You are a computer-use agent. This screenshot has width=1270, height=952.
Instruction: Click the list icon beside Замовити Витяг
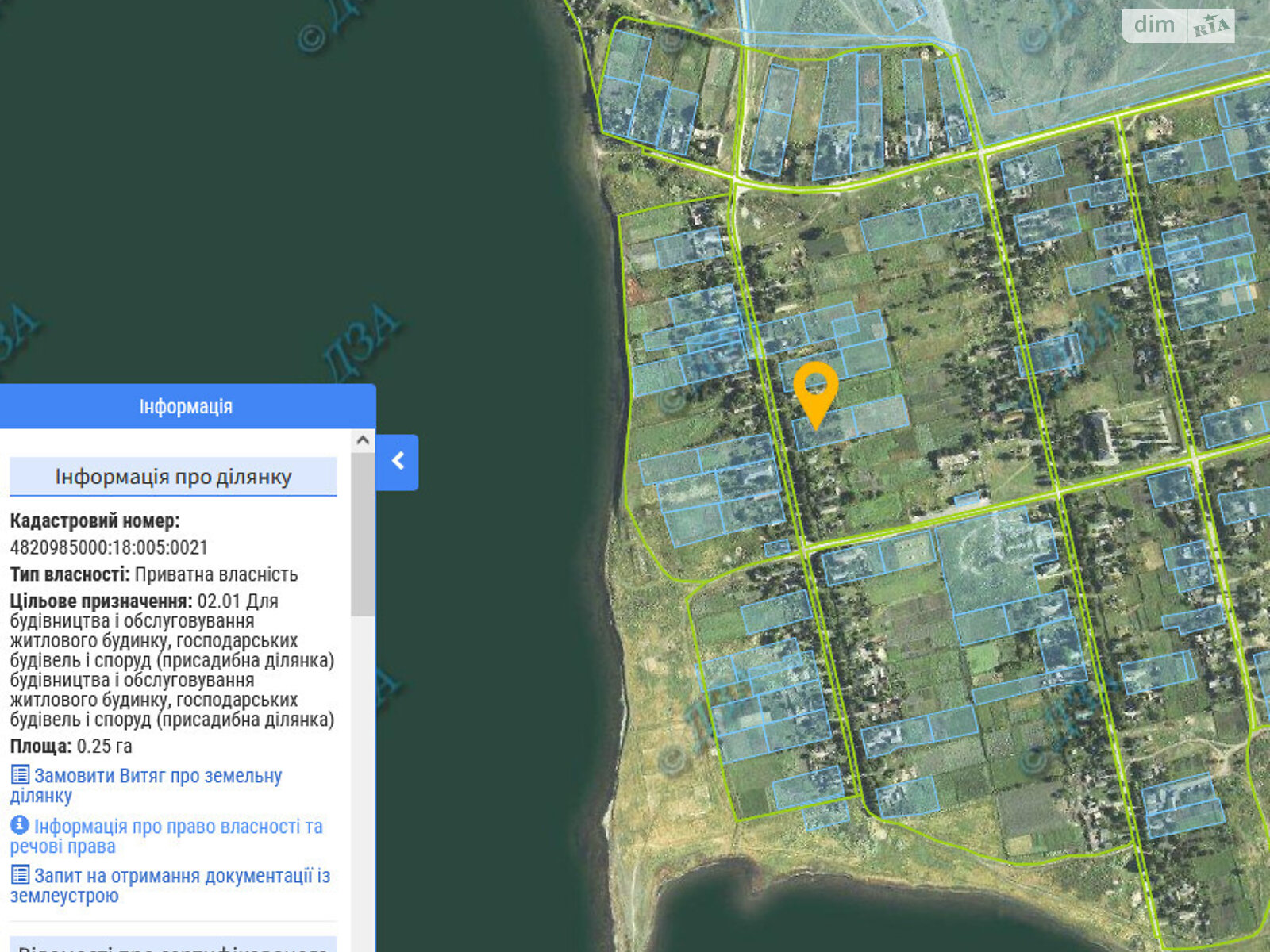click(x=20, y=775)
